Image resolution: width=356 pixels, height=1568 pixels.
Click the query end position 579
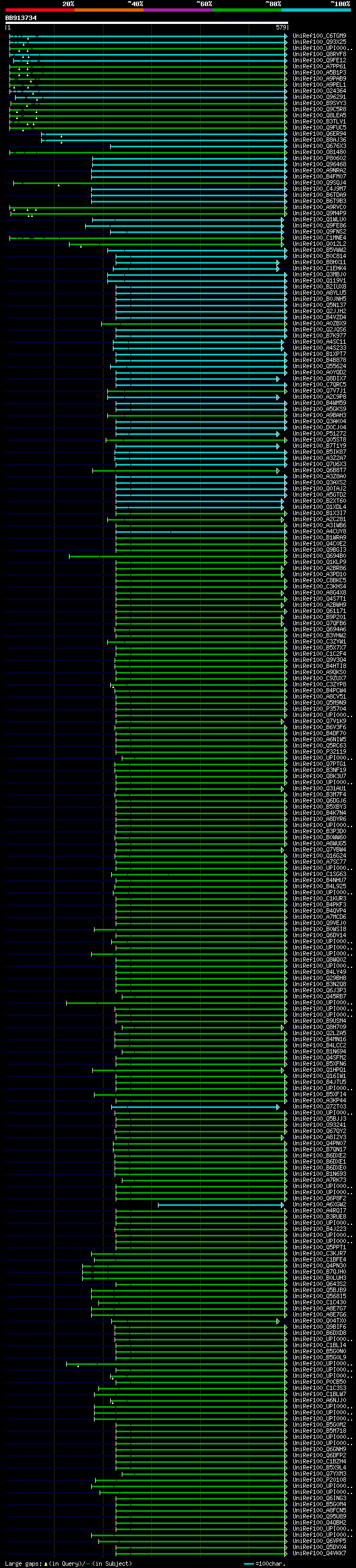(x=281, y=27)
